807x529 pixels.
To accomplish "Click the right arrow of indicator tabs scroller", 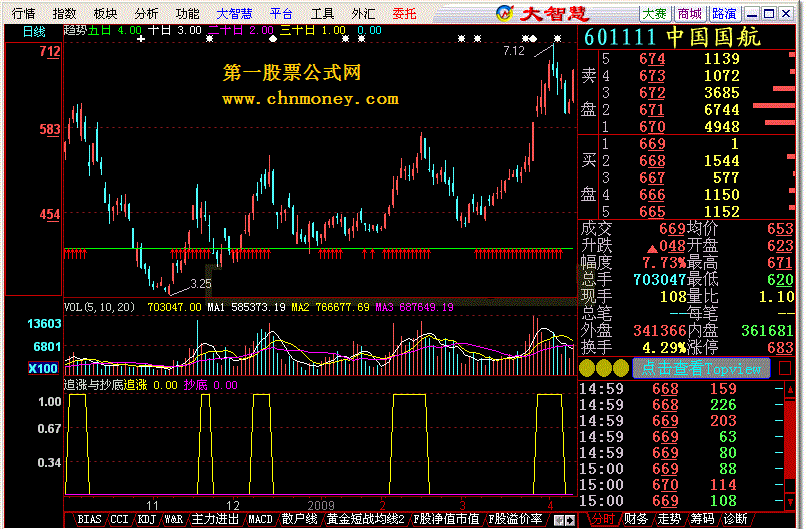I will click(x=570, y=520).
